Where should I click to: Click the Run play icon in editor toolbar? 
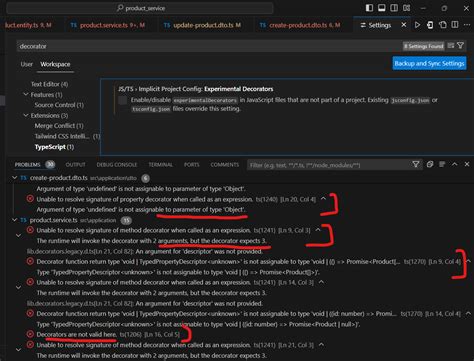(x=417, y=25)
